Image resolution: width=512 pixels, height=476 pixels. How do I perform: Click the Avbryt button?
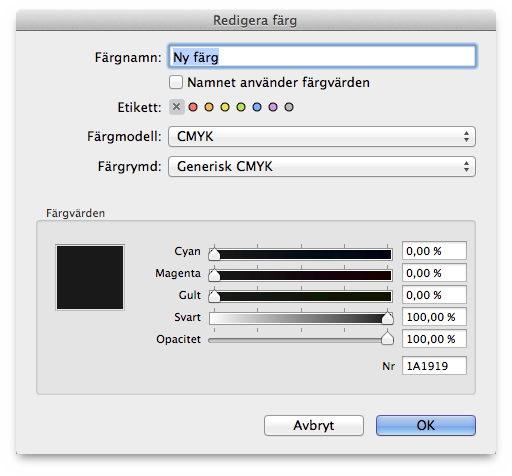314,425
